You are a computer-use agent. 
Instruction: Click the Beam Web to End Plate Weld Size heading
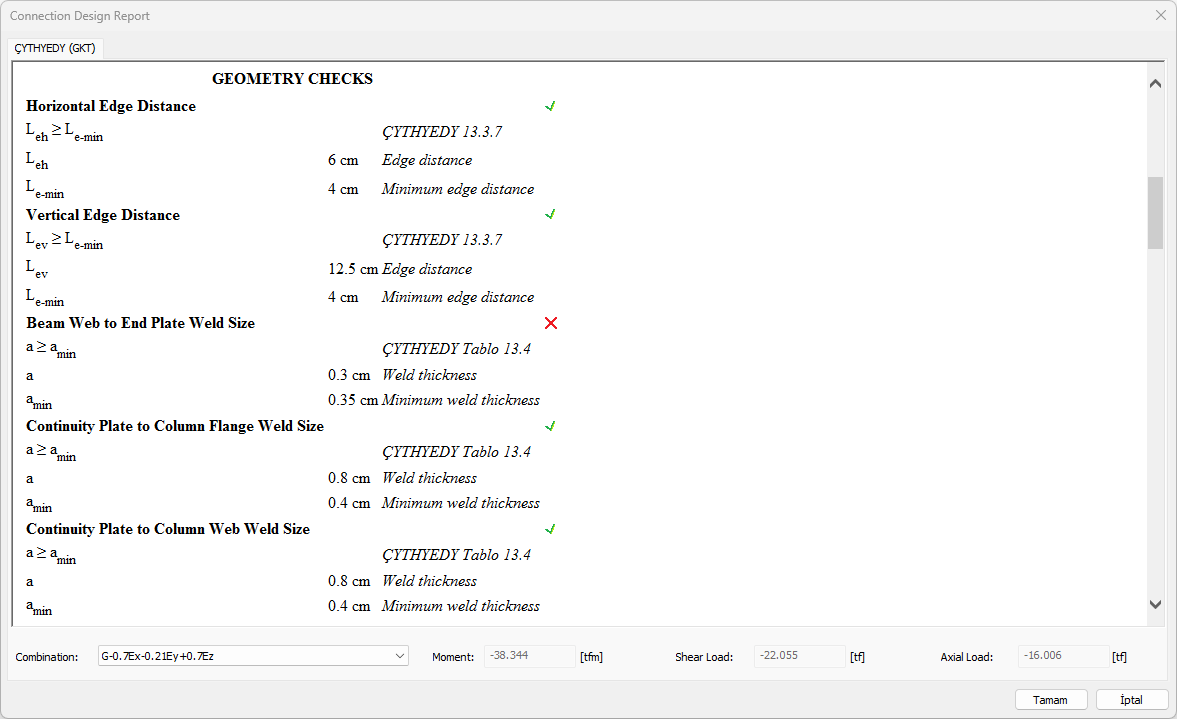(140, 323)
